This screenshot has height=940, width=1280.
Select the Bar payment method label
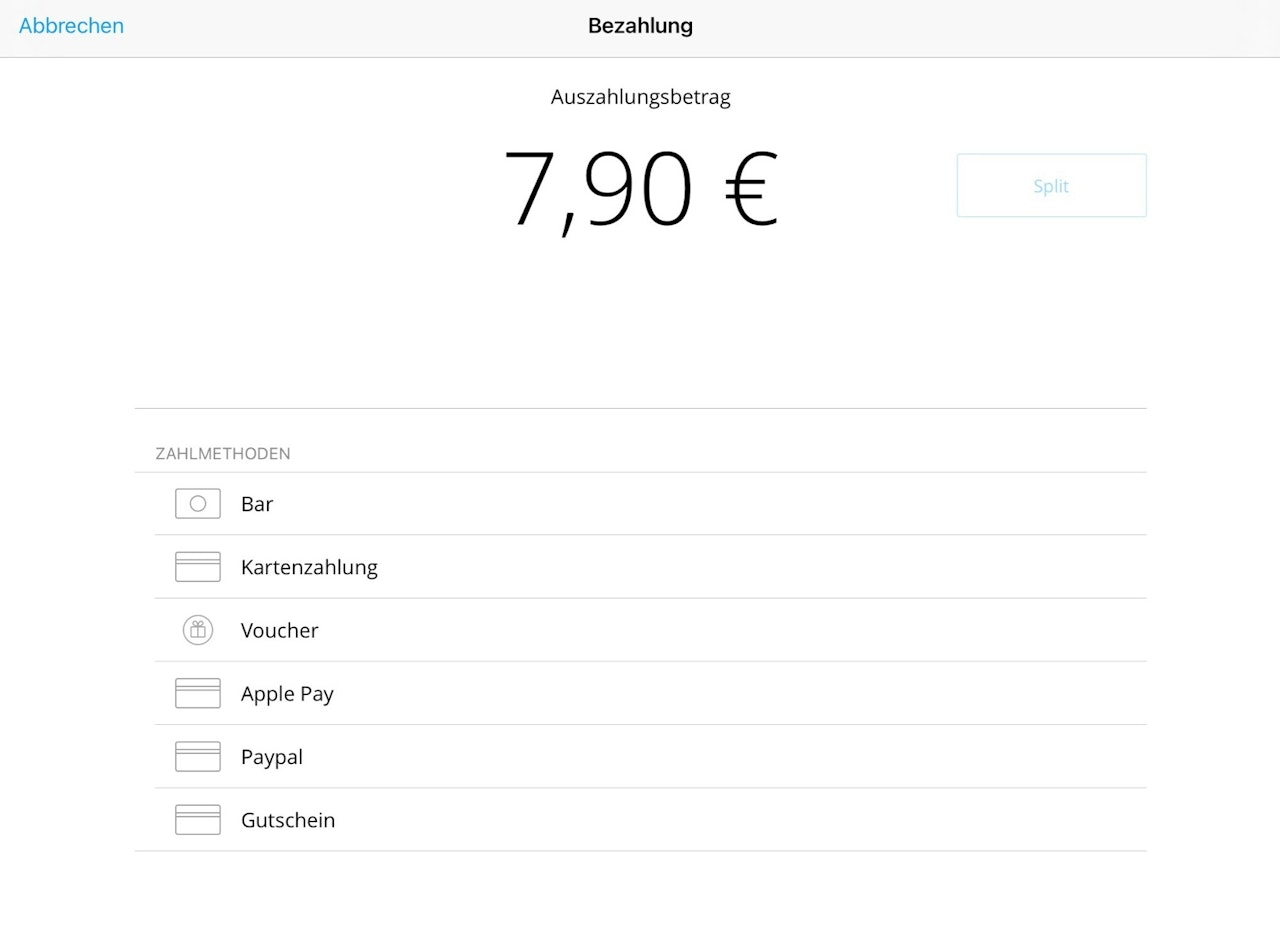257,504
